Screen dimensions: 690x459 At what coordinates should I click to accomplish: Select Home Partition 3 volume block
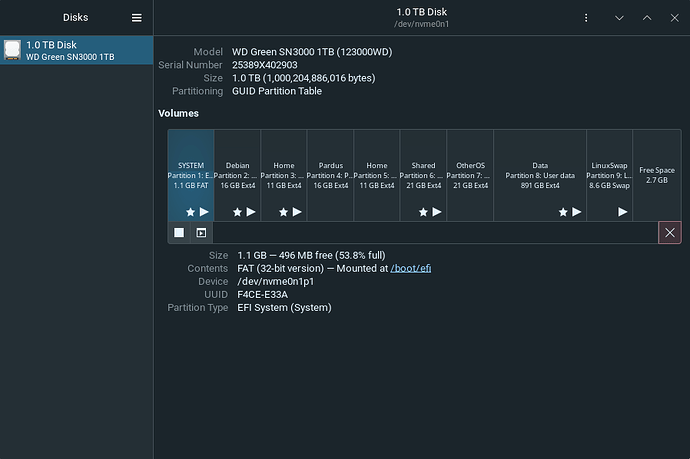pyautogui.click(x=284, y=175)
